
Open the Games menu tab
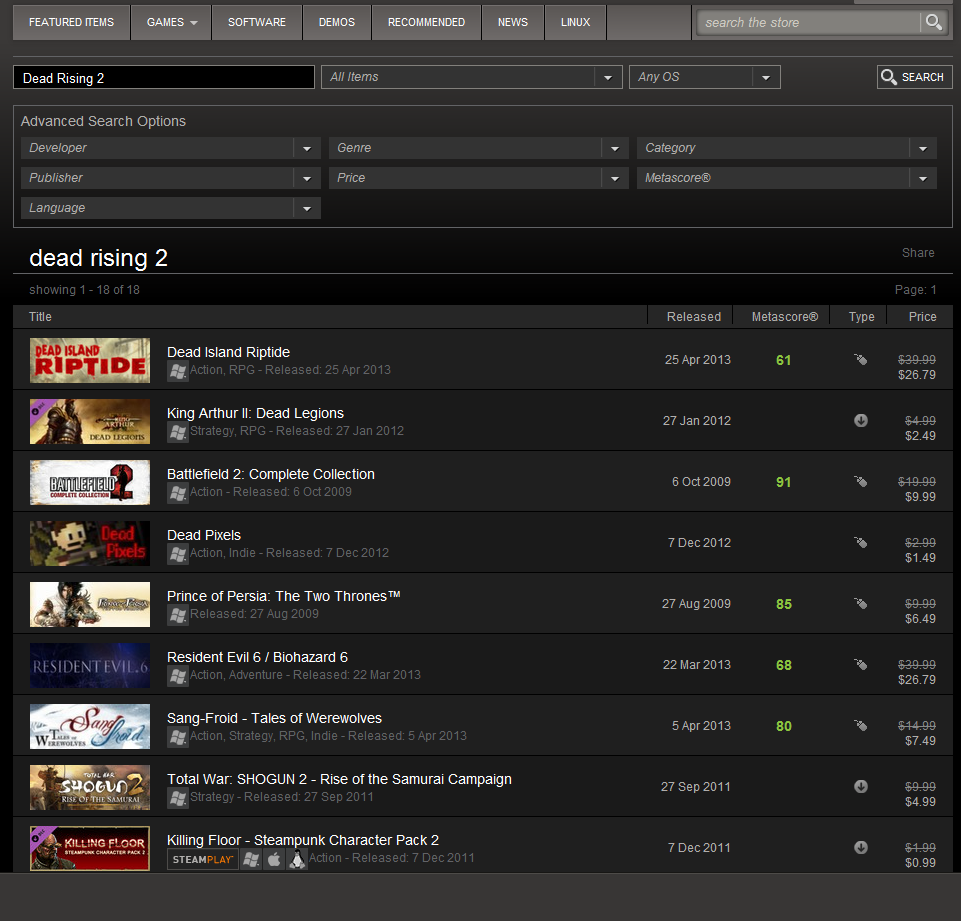pyautogui.click(x=171, y=22)
